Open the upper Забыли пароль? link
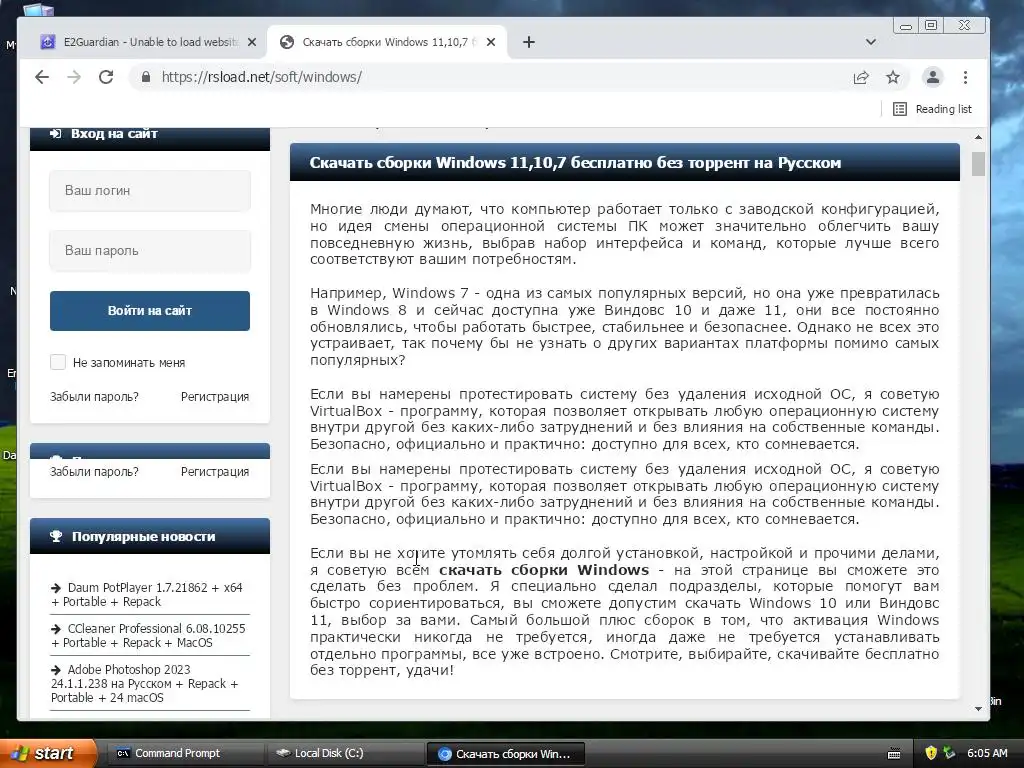Image resolution: width=1024 pixels, height=768 pixels. click(x=94, y=396)
